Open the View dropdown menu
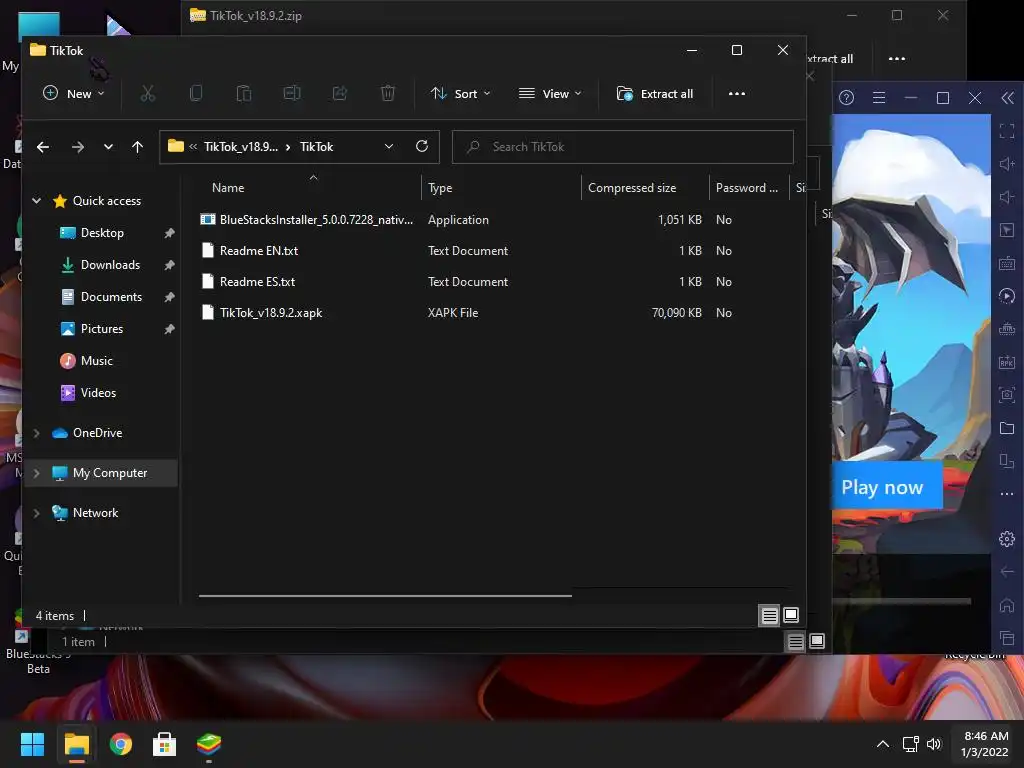1024x768 pixels. (550, 93)
